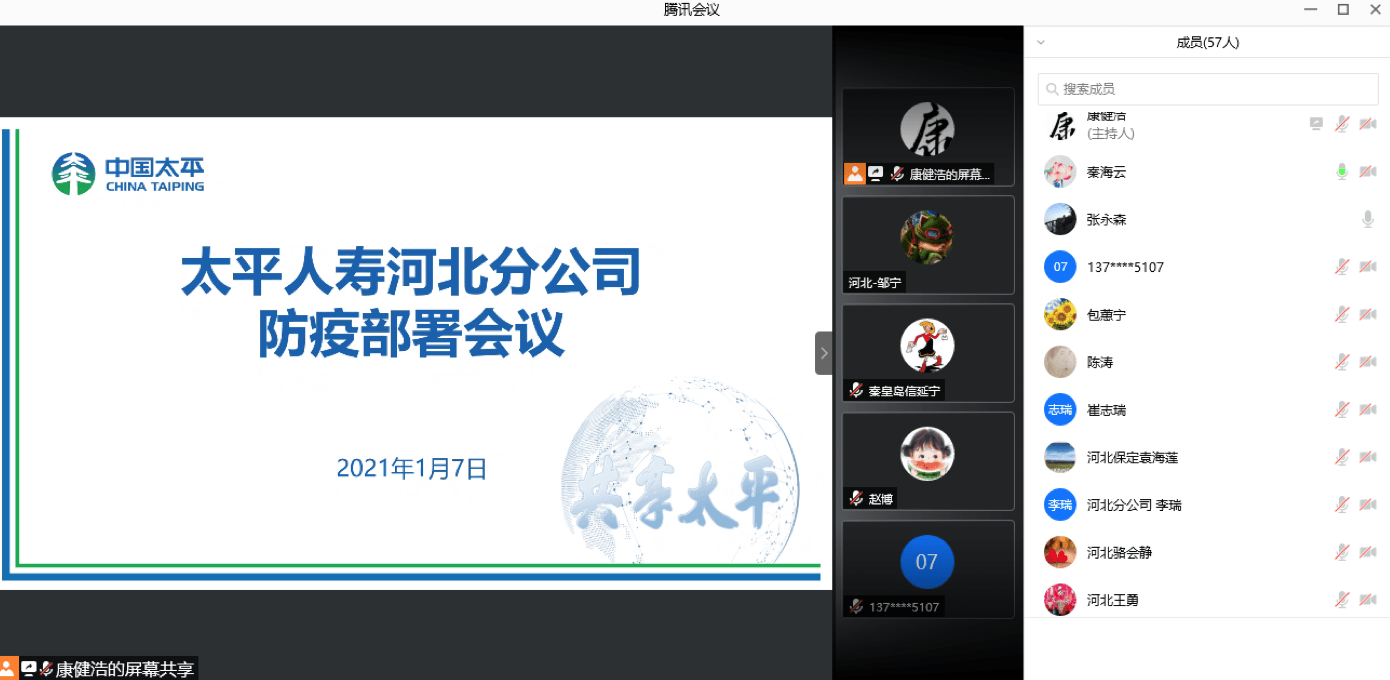
Task: Collapse the 成员(57人) panel chevron
Action: tap(1041, 43)
